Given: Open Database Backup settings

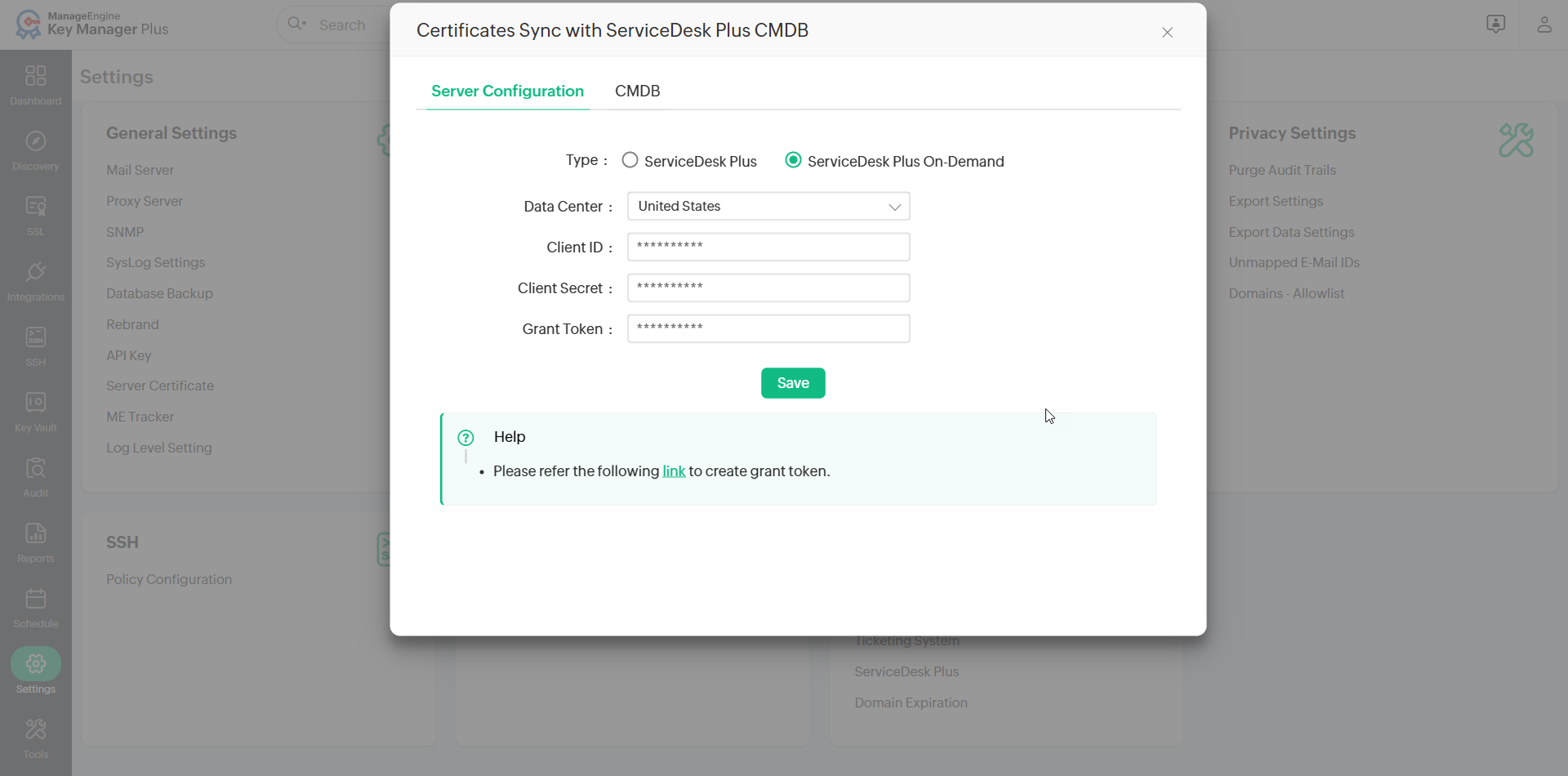Looking at the screenshot, I should click(x=159, y=294).
